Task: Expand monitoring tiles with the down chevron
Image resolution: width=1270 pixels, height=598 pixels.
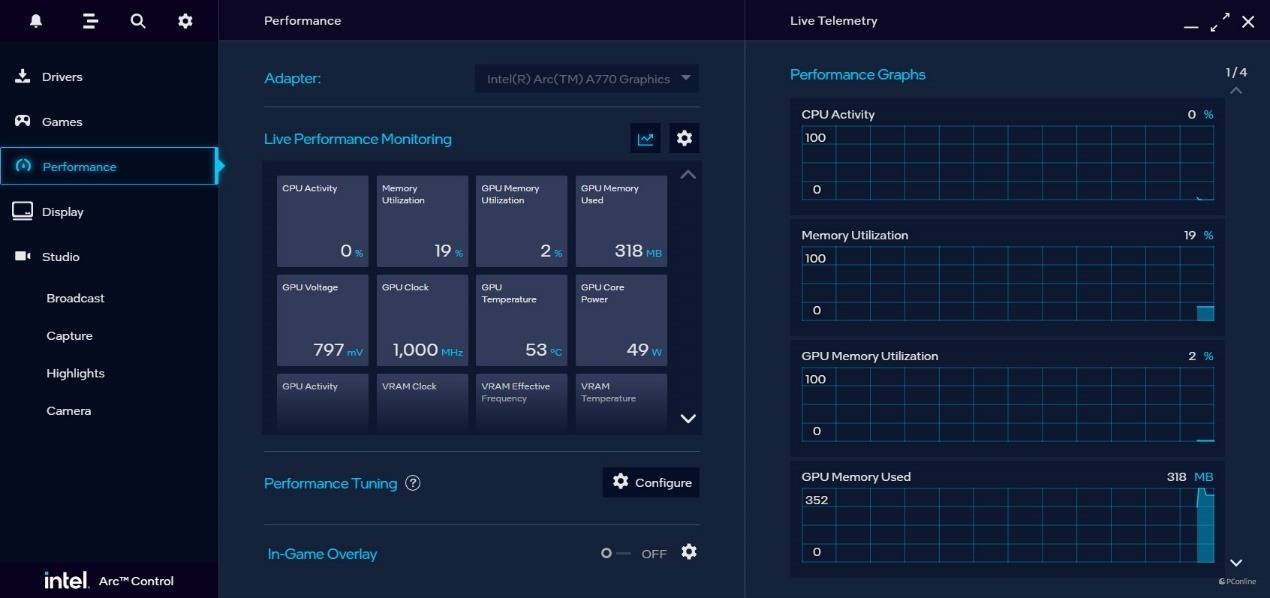Action: coord(688,419)
